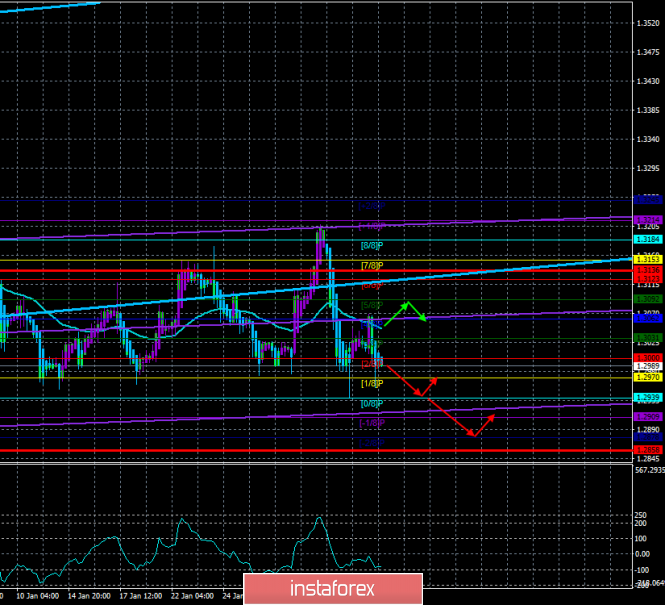Click the 0.00 indicator scale value
Viewport: 665px width, 605px height.
coord(643,554)
